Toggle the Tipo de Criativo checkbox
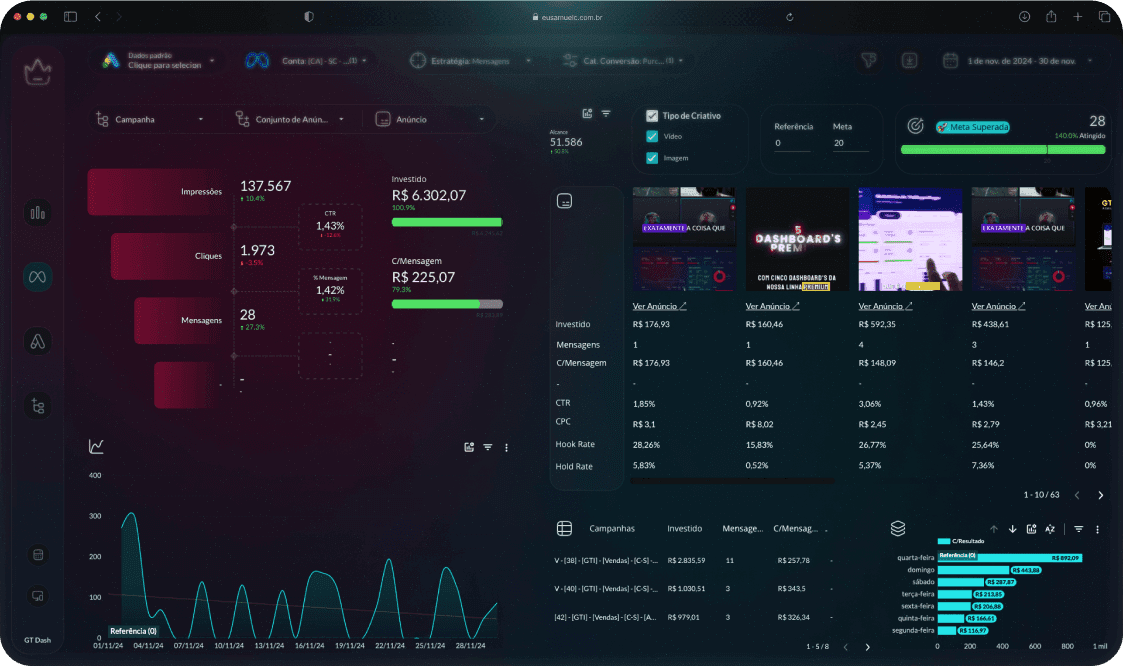This screenshot has height=666, width=1123. pos(652,115)
